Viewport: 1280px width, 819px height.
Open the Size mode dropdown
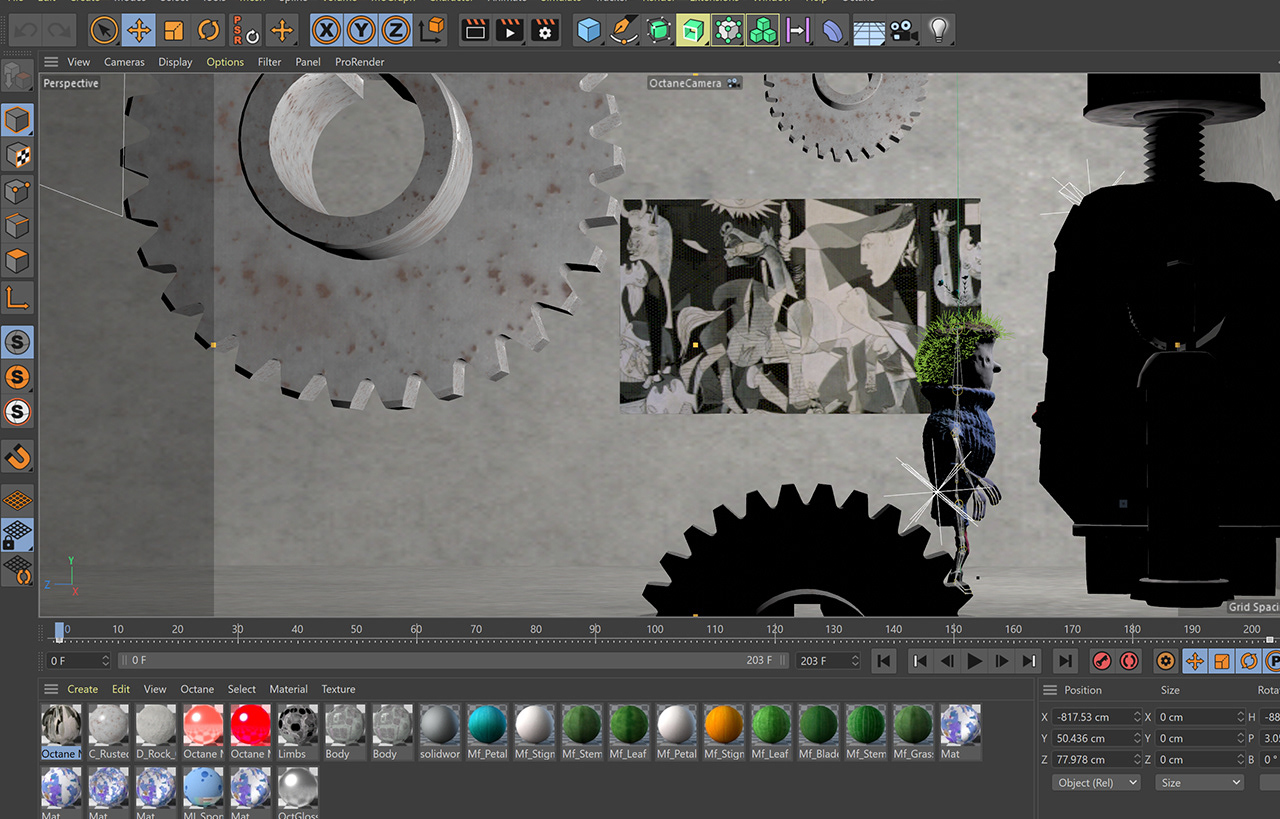tap(1199, 783)
